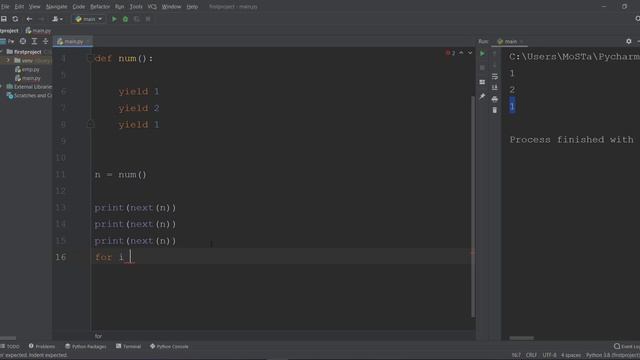640x360 pixels.
Task: Open Run panel settings gear
Action: click(629, 41)
